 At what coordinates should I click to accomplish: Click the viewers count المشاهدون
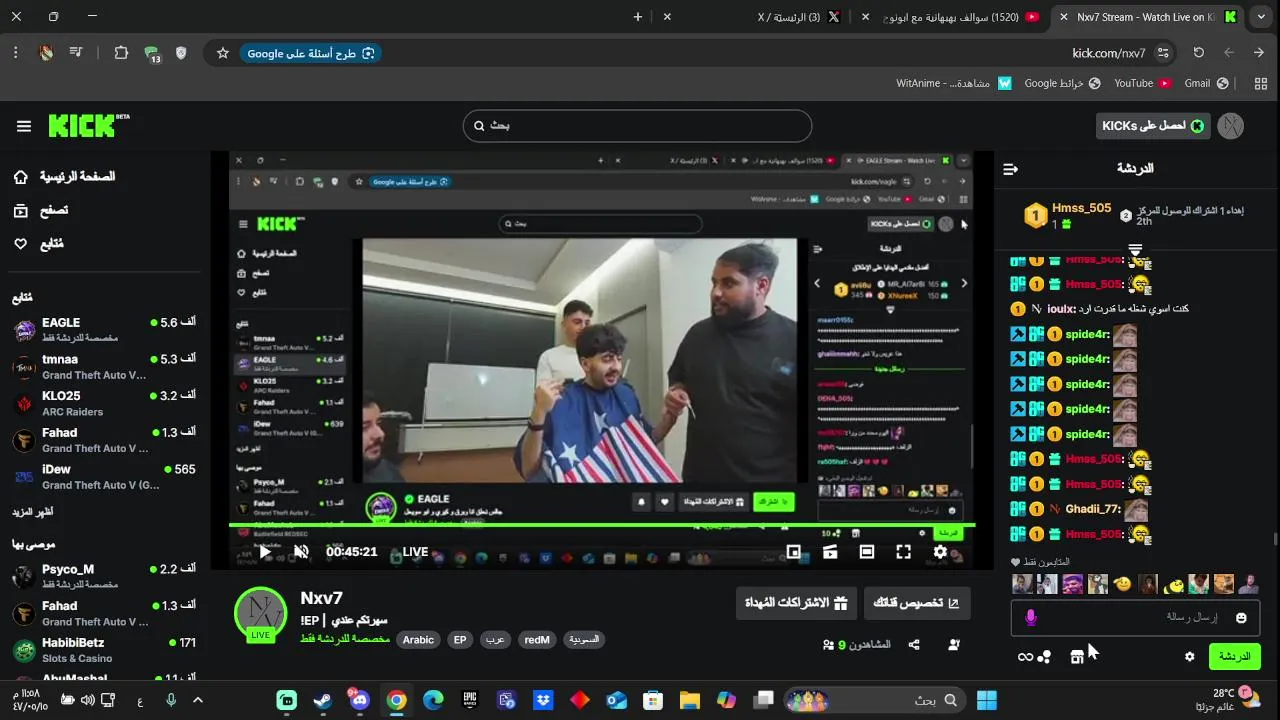856,645
